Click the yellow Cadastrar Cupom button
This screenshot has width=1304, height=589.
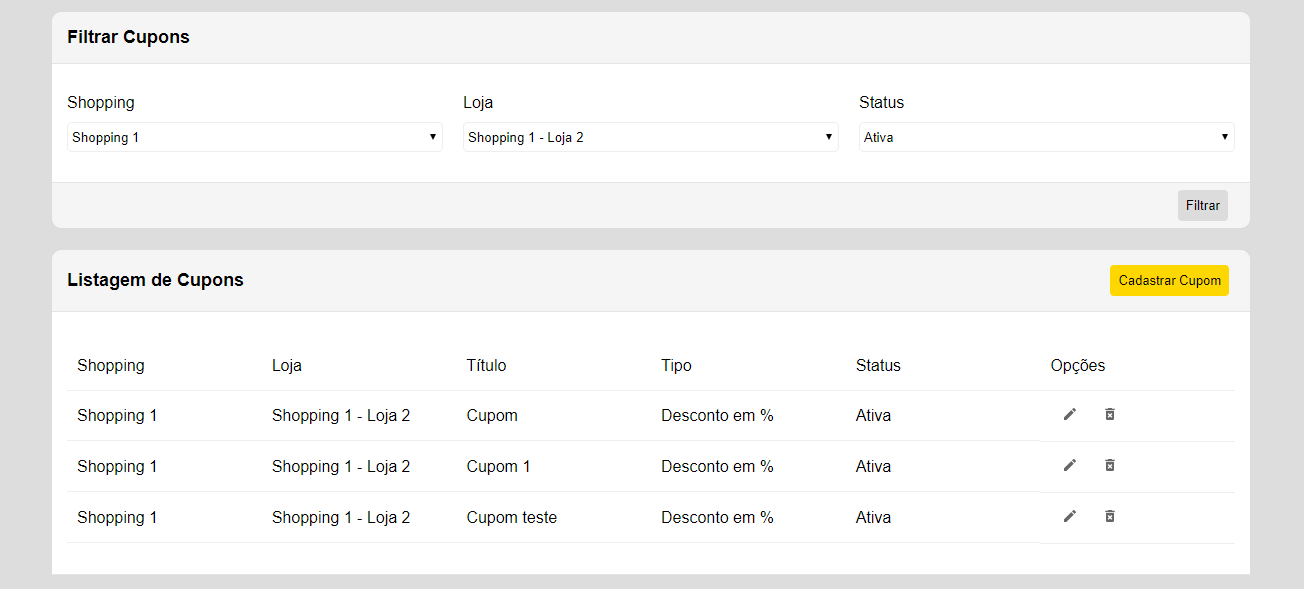(1169, 281)
